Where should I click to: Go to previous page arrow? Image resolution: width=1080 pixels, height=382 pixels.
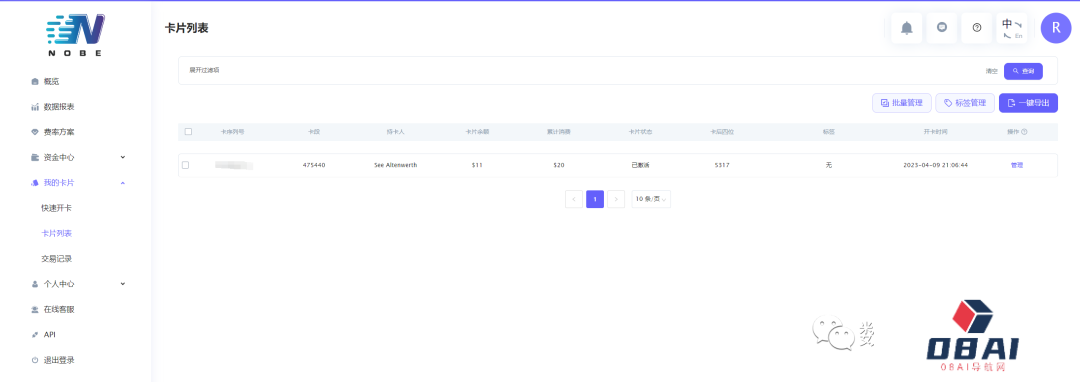574,199
